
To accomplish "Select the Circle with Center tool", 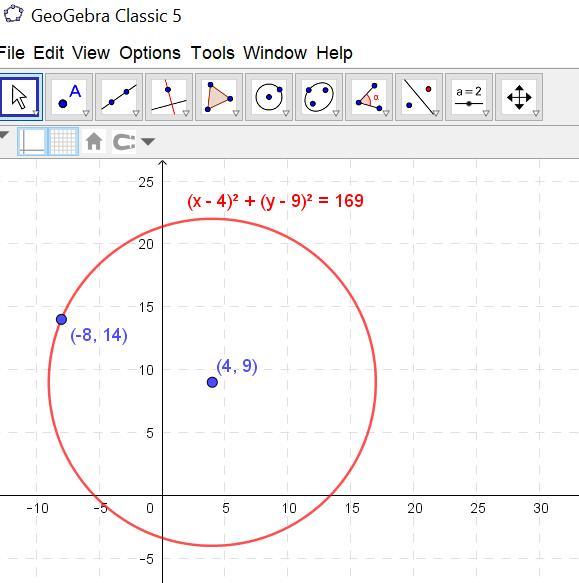I will (x=269, y=97).
